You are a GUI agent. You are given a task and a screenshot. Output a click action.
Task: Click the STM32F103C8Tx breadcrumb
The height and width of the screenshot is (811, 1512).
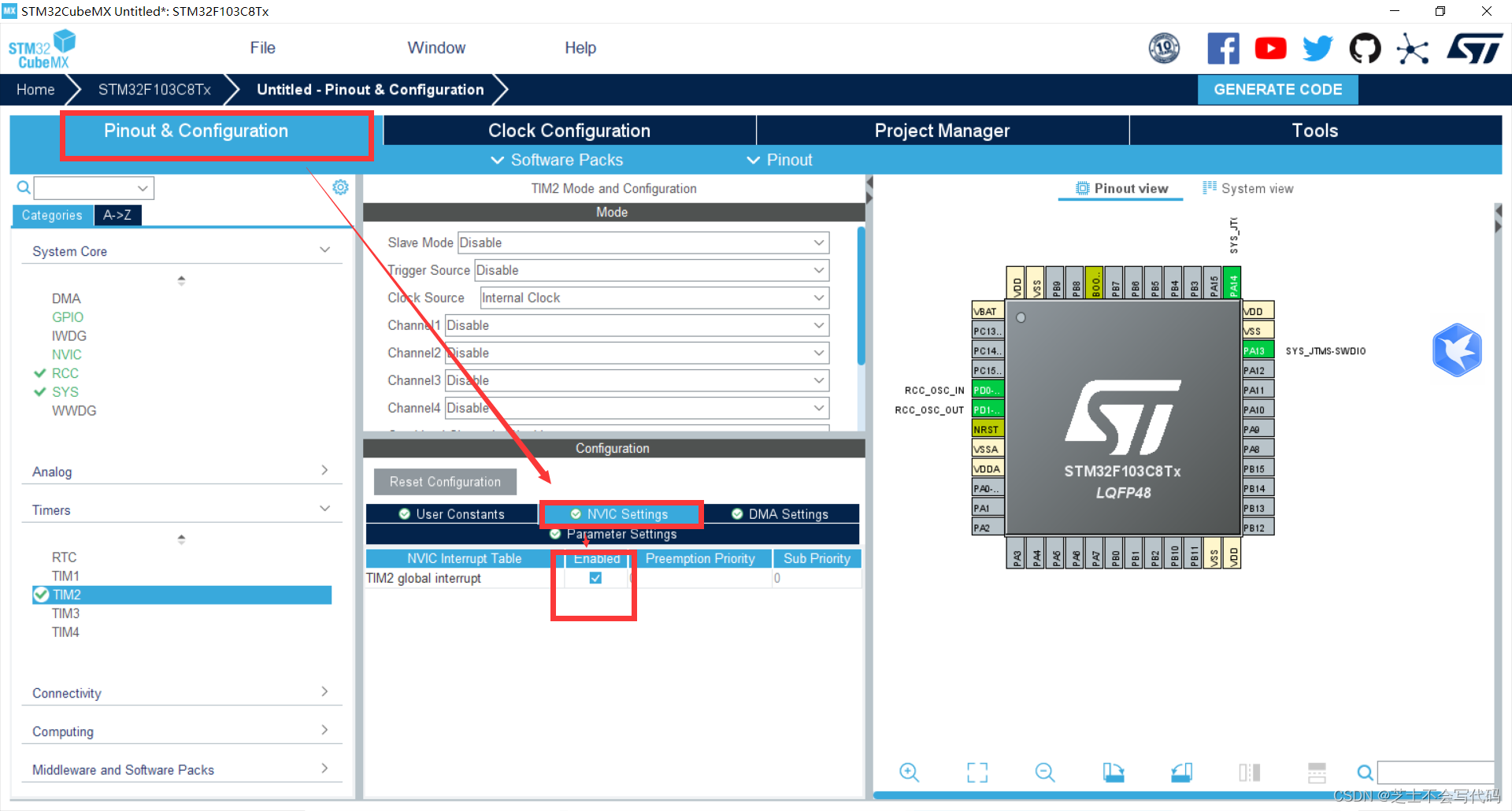pos(154,90)
